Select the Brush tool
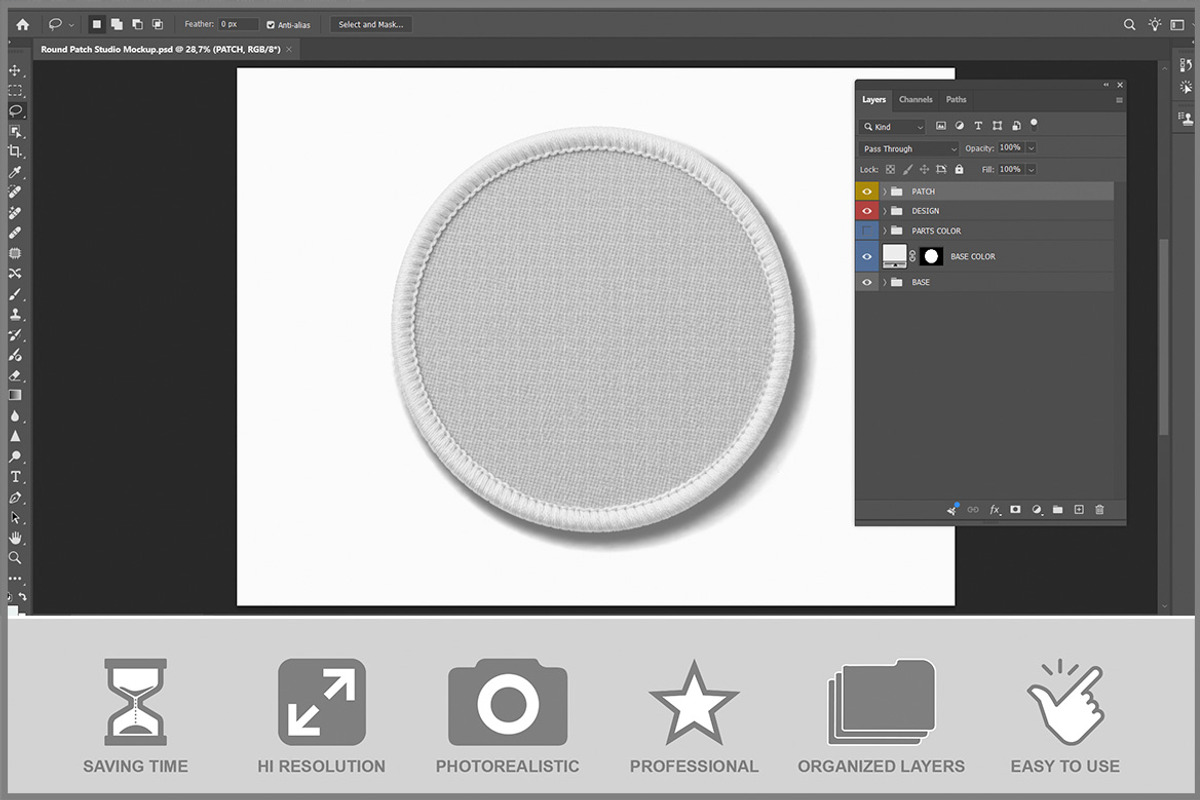This screenshot has height=800, width=1200. [15, 294]
